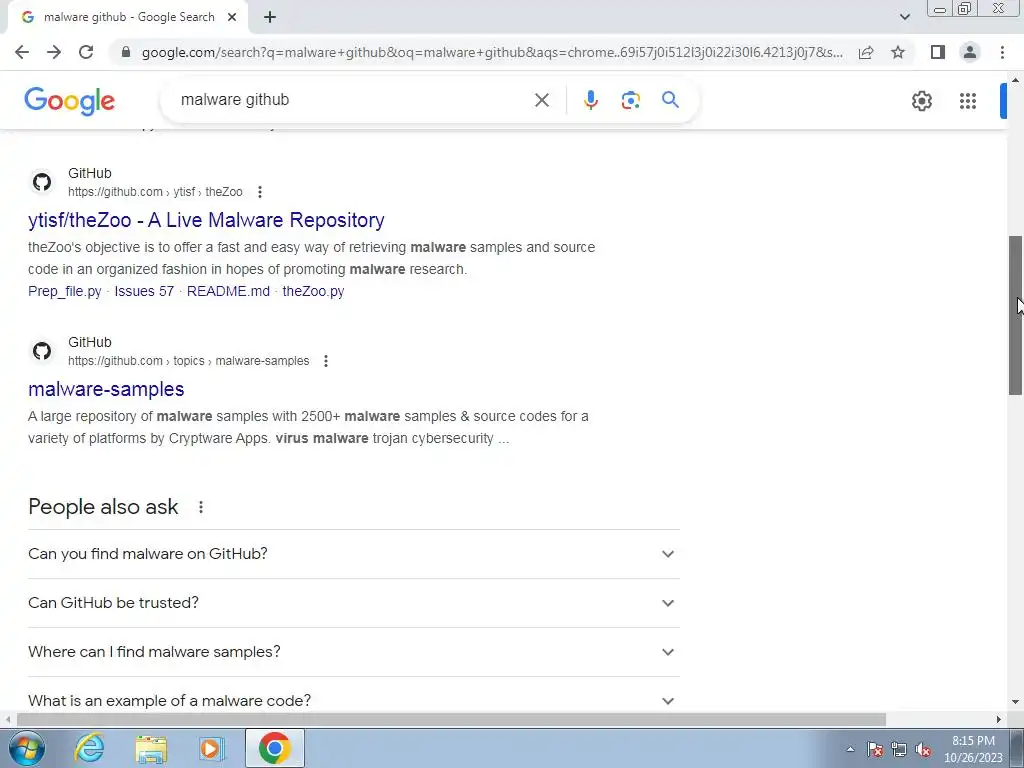The image size is (1024, 768).
Task: Open the clock showing 8:15 PM
Action: (x=973, y=749)
